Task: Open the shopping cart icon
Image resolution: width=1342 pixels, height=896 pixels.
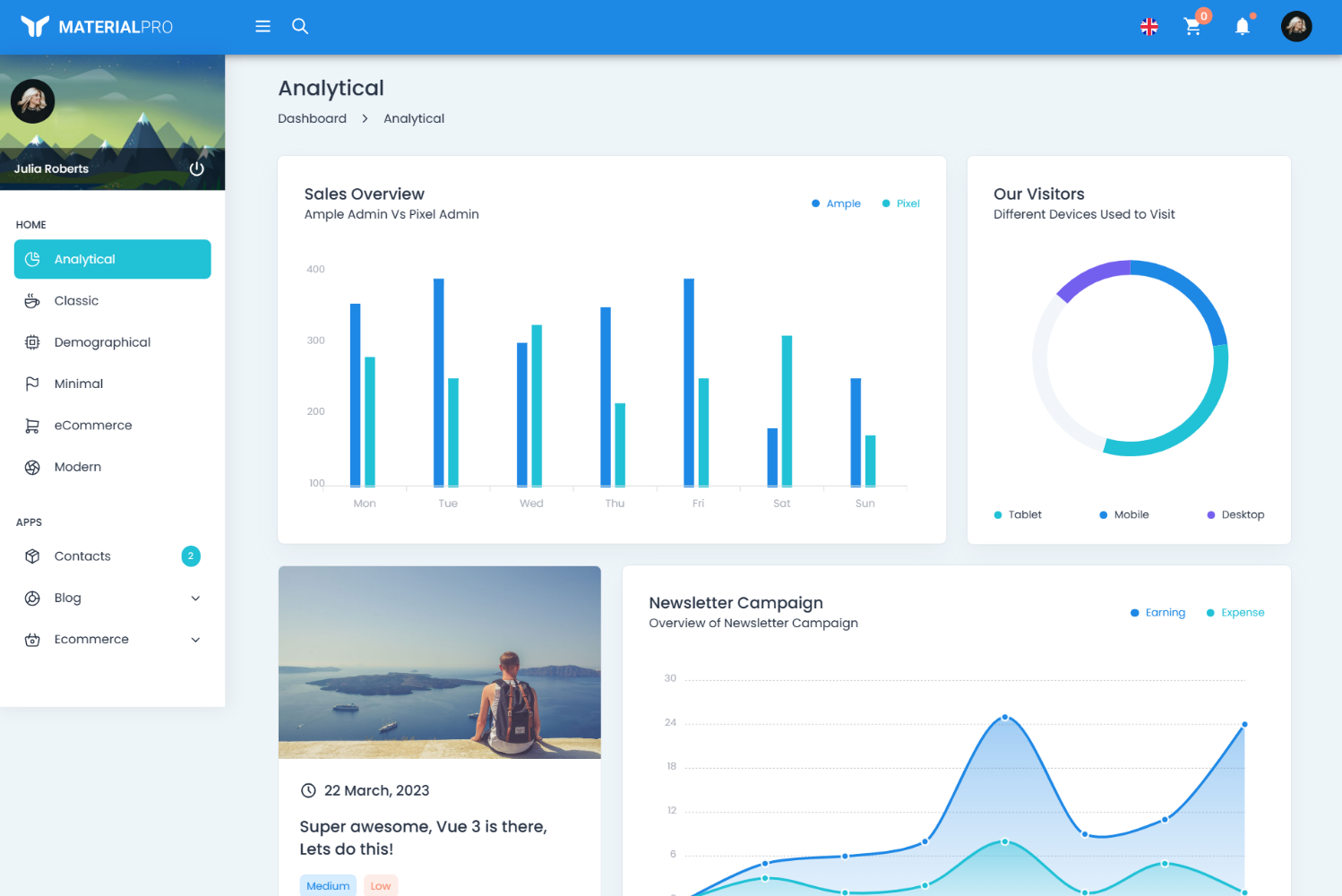Action: click(1192, 27)
